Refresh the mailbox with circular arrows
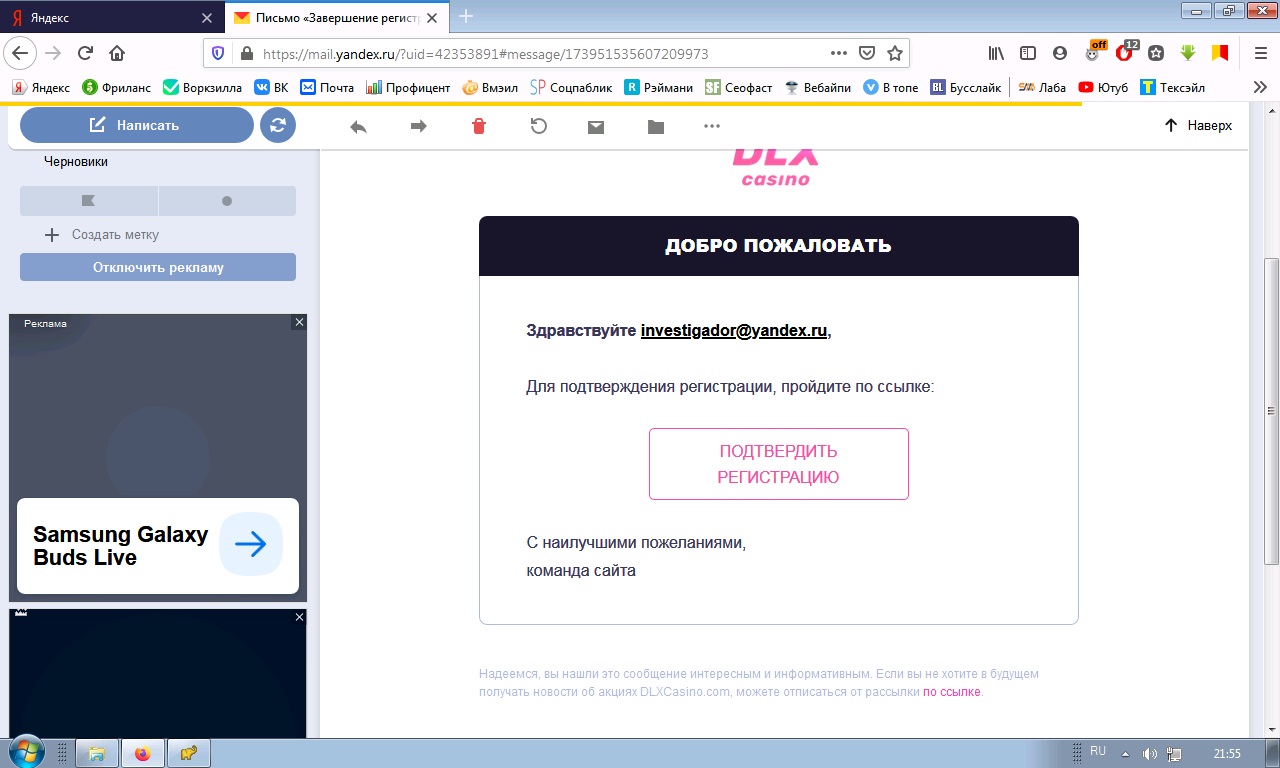The width and height of the screenshot is (1280, 768). tap(278, 125)
